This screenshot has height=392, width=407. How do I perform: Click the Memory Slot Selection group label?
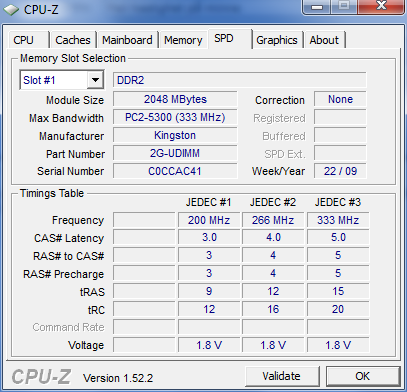tap(73, 58)
